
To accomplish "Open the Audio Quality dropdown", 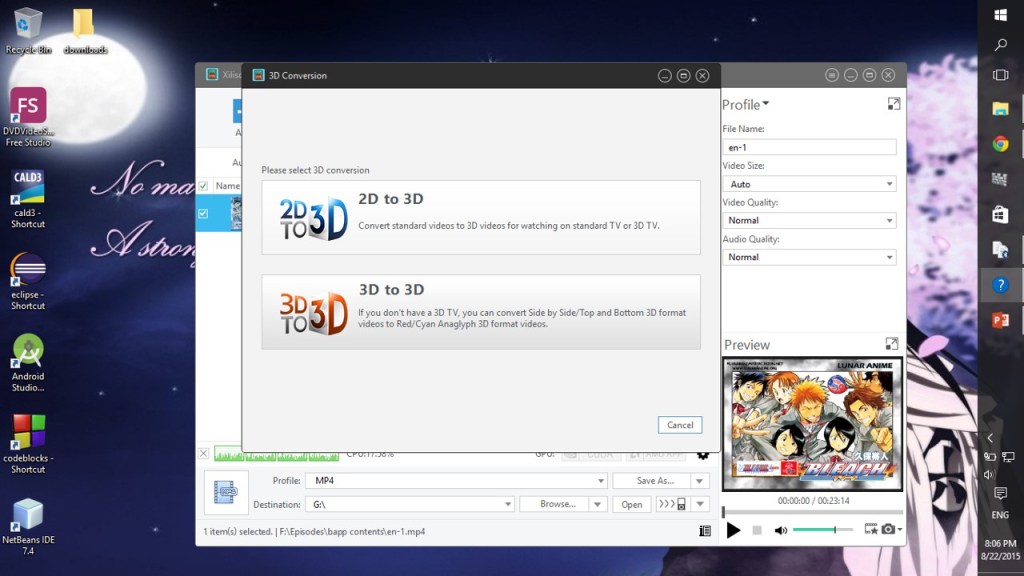I will coord(809,257).
